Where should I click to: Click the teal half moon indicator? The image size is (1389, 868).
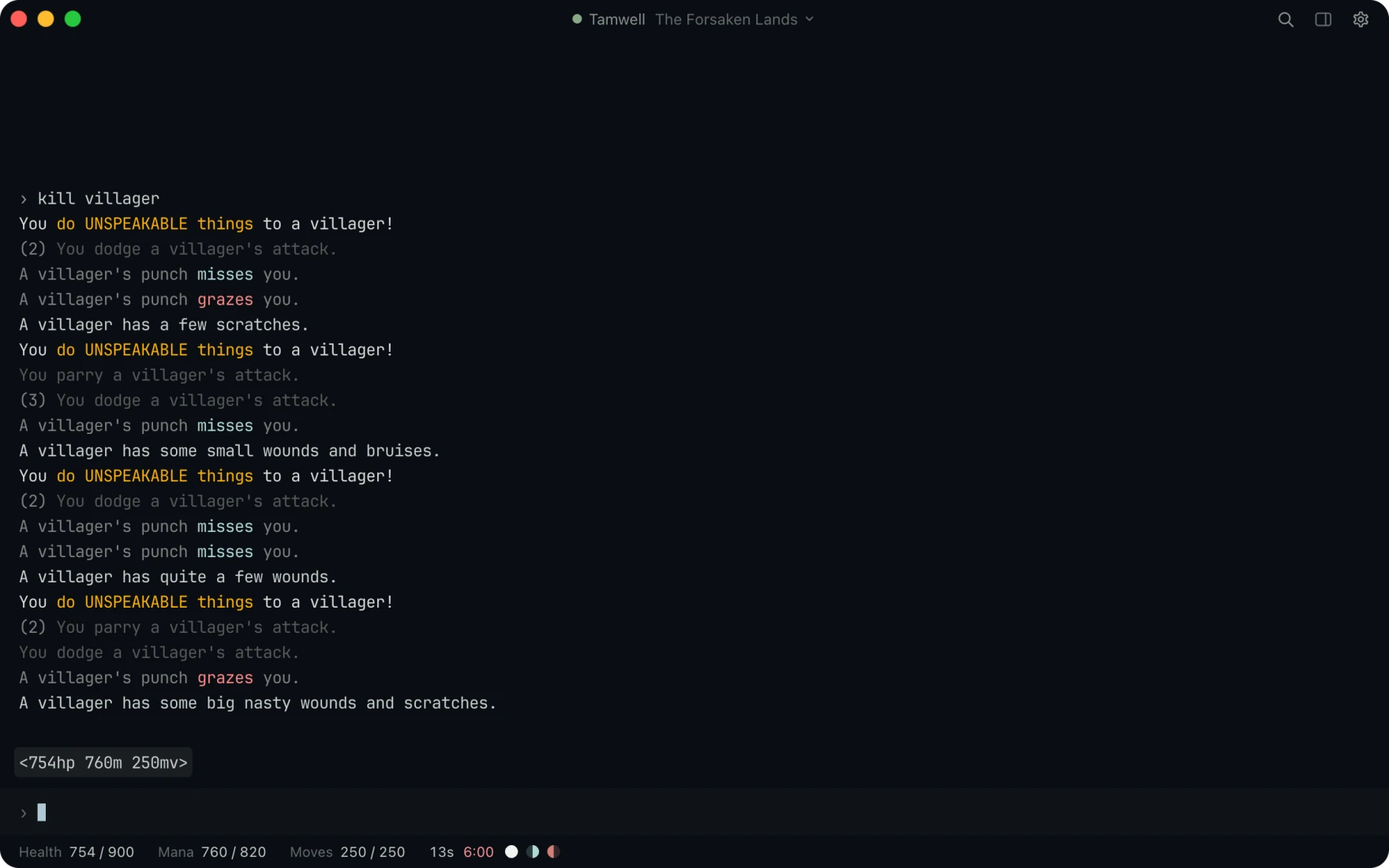pyautogui.click(x=533, y=851)
